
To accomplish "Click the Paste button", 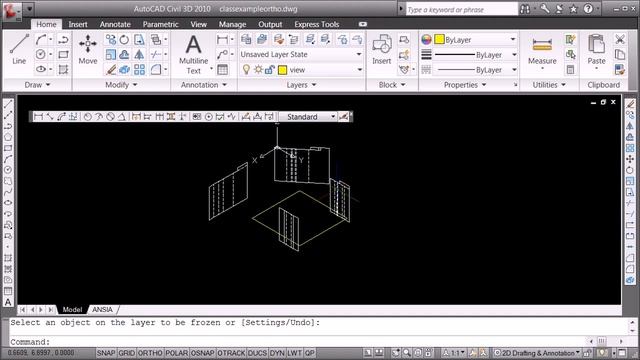I will click(596, 51).
